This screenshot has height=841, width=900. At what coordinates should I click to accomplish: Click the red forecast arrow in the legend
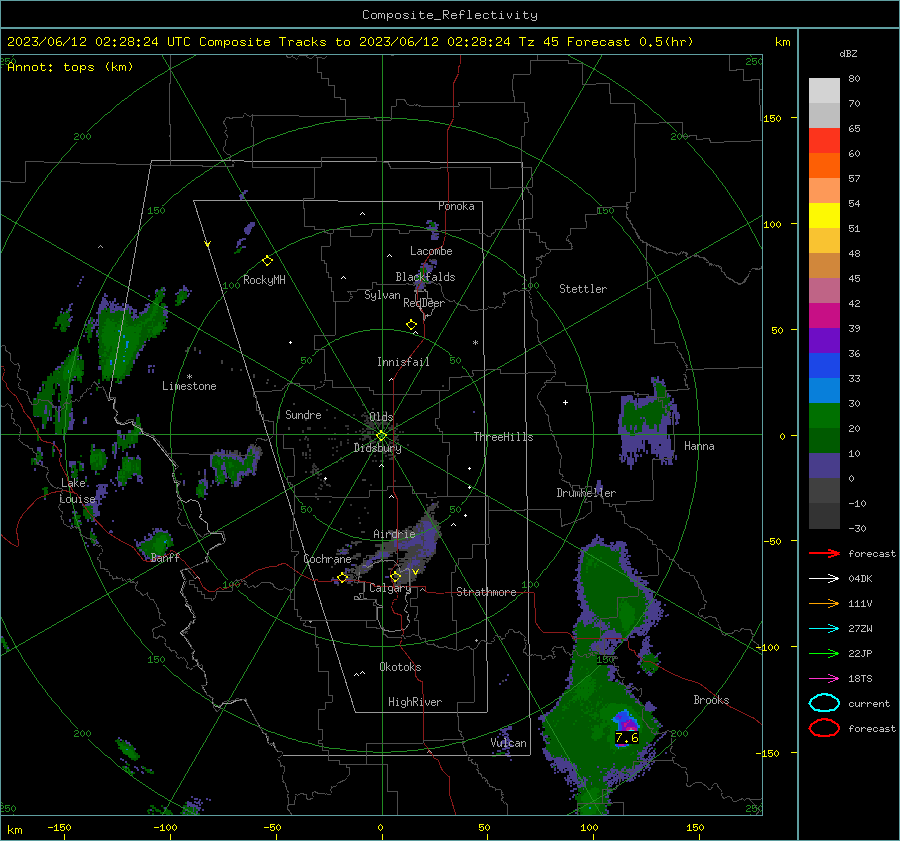824,553
